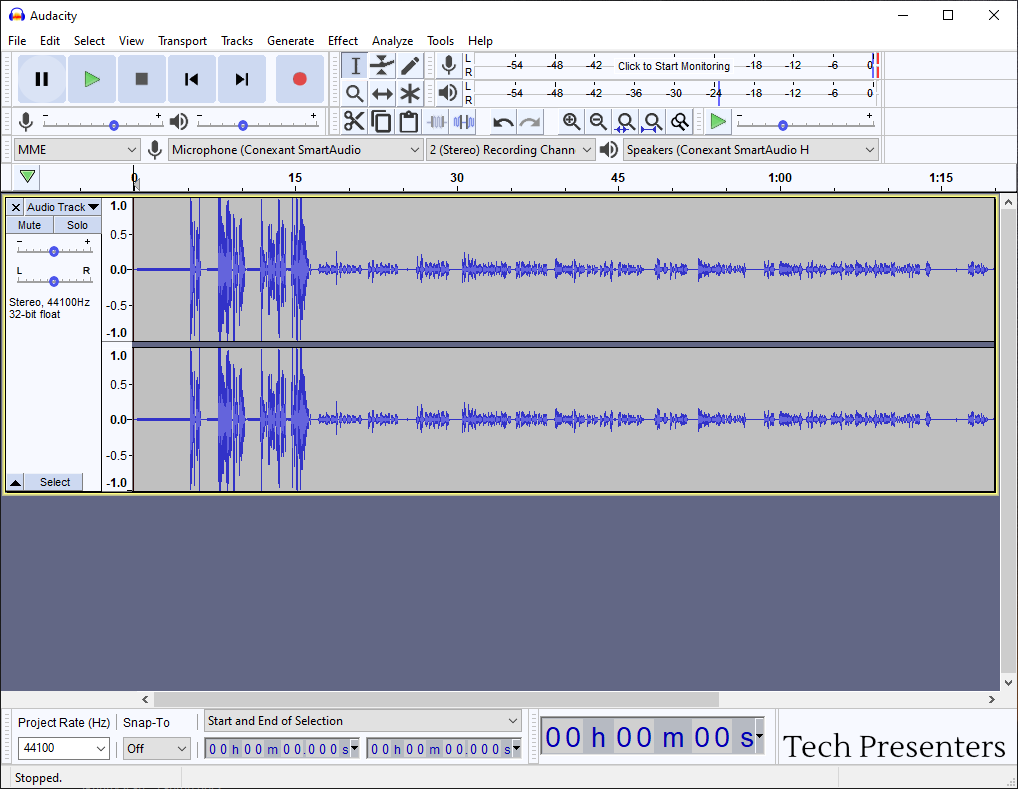Image resolution: width=1018 pixels, height=789 pixels.
Task: Click the Undo arrow icon
Action: tap(503, 121)
